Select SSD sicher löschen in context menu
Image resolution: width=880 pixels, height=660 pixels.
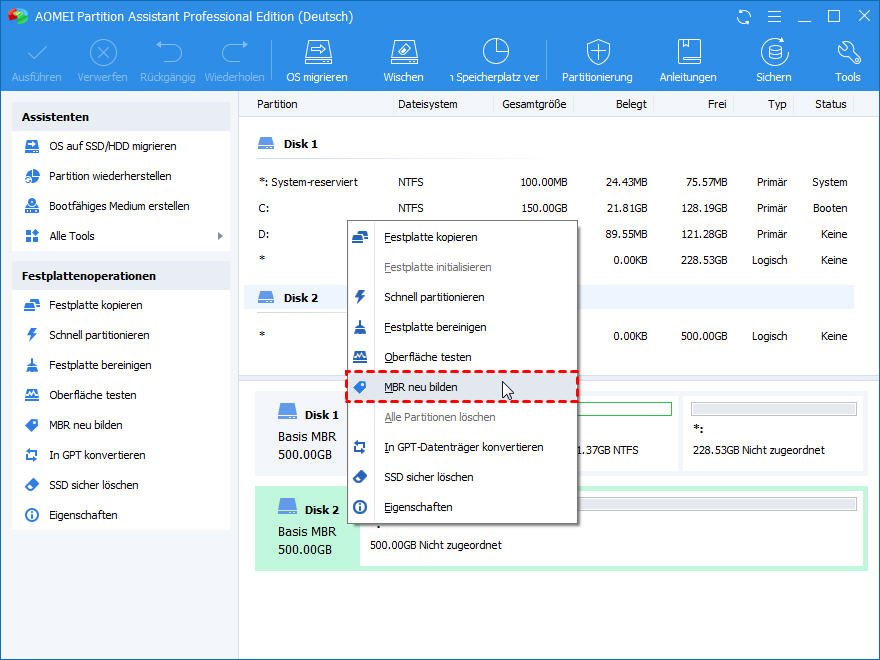point(462,477)
